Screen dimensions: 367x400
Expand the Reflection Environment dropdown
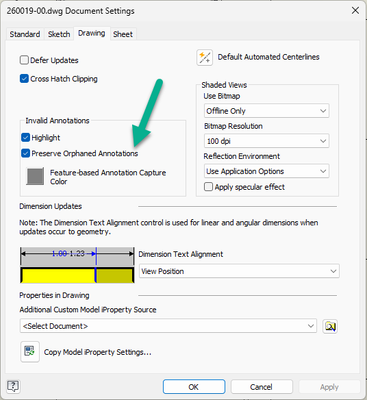[267, 171]
